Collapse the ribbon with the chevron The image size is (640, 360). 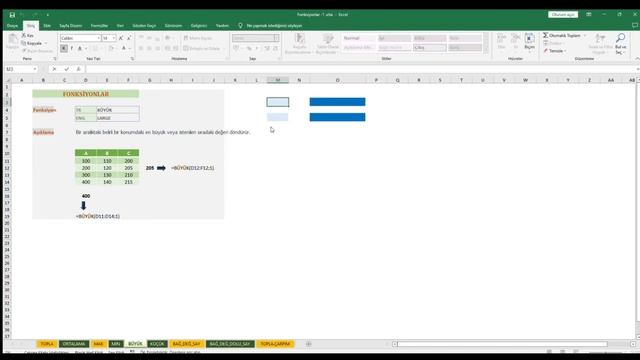click(636, 59)
